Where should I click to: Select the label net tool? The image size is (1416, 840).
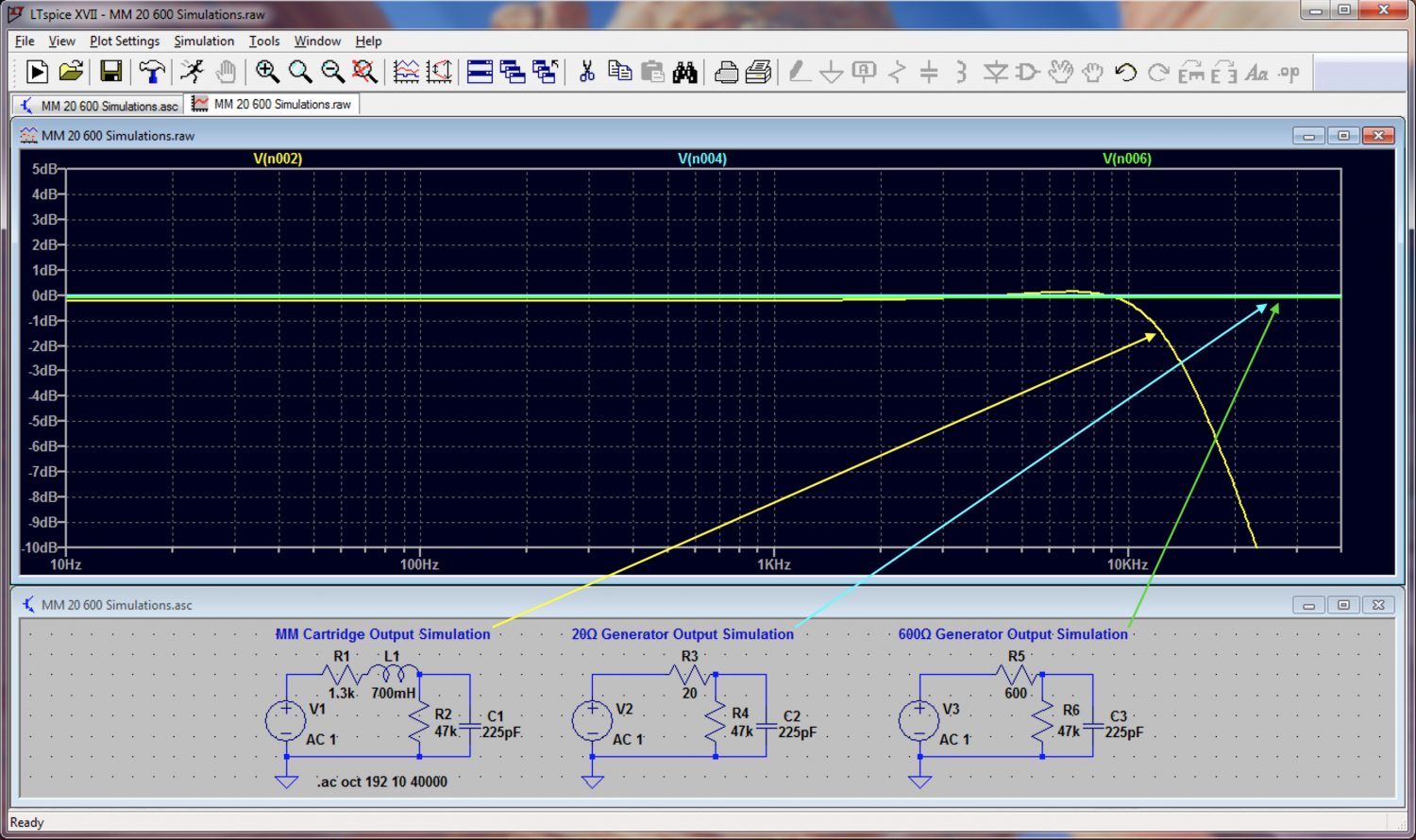coord(864,72)
